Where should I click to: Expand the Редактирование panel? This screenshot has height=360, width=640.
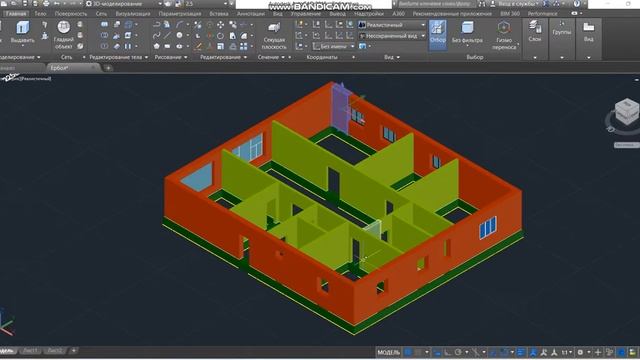(x=223, y=57)
